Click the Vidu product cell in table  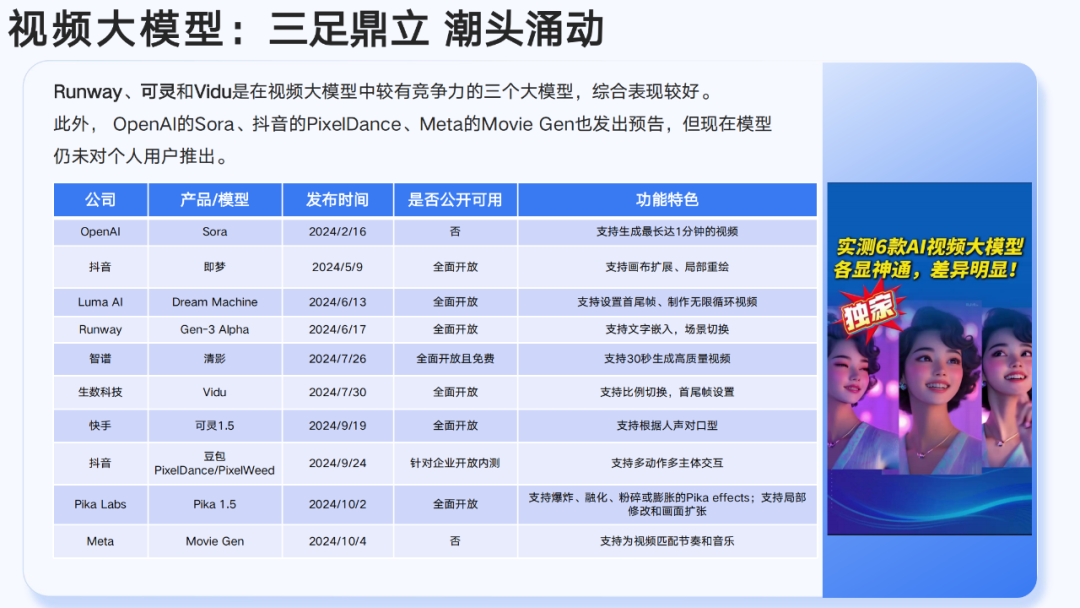(x=215, y=392)
